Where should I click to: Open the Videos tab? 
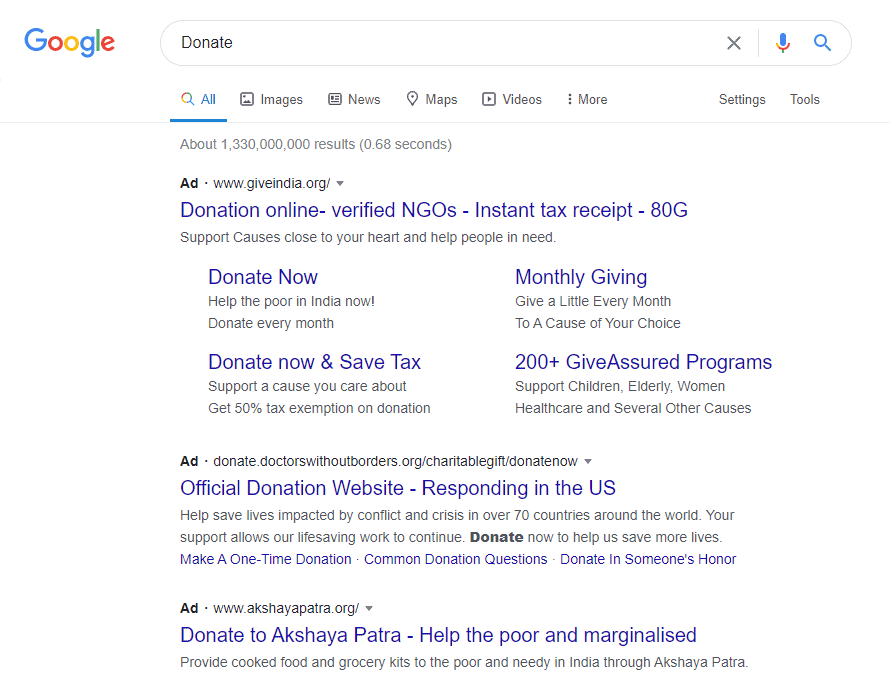(x=512, y=99)
